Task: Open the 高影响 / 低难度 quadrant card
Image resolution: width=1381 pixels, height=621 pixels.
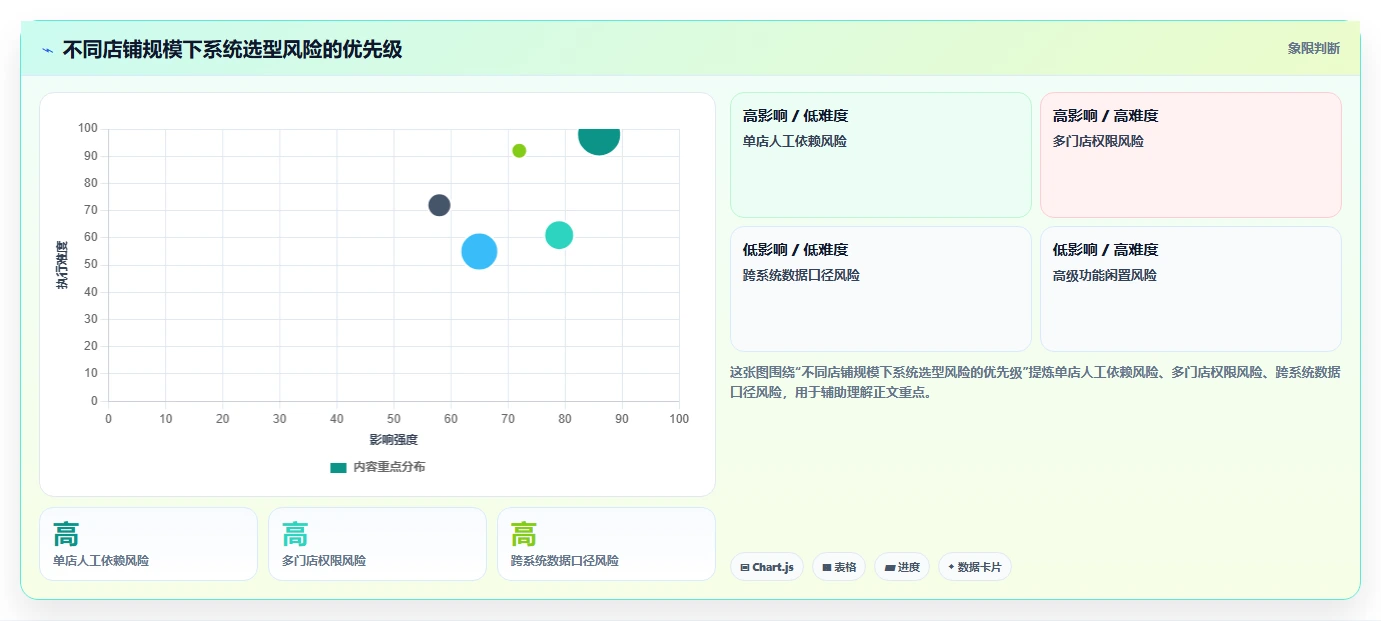Action: coord(880,155)
